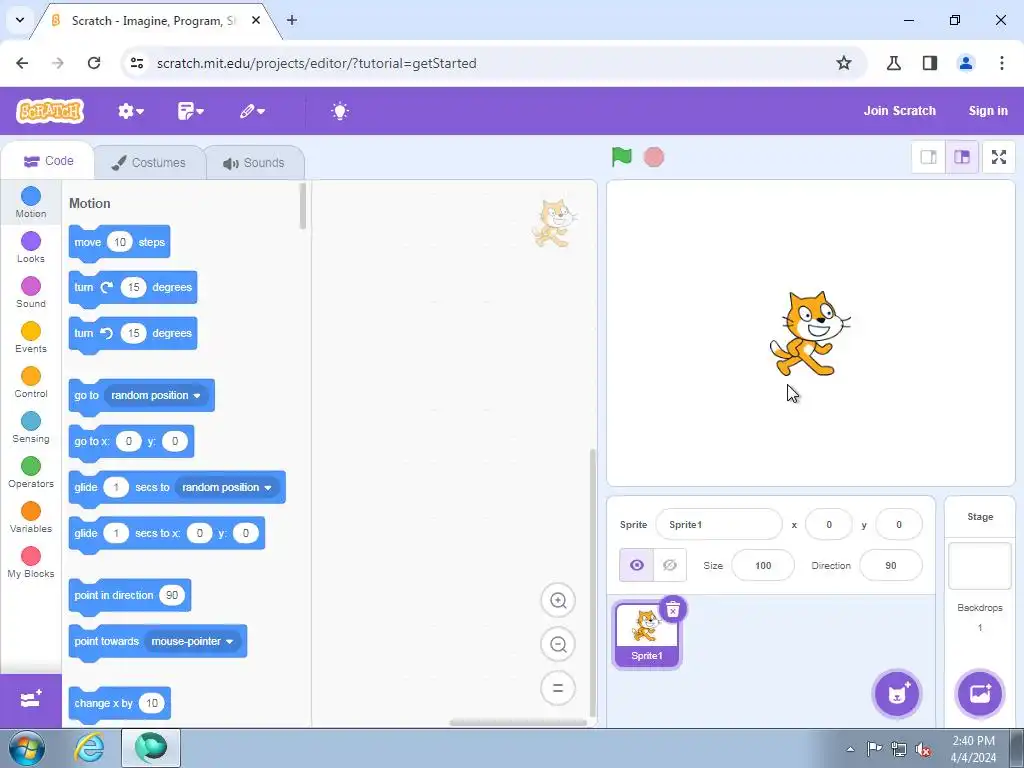This screenshot has height=768, width=1024.
Task: Zoom in the code workspace
Action: pyautogui.click(x=558, y=600)
